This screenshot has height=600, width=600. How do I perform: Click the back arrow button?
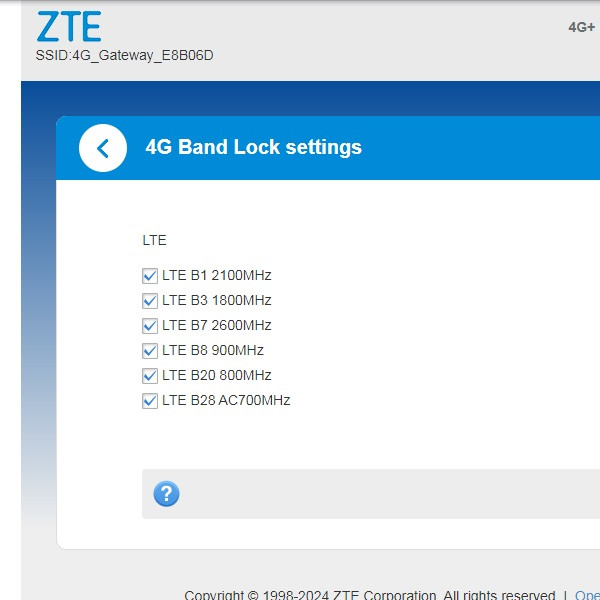103,148
